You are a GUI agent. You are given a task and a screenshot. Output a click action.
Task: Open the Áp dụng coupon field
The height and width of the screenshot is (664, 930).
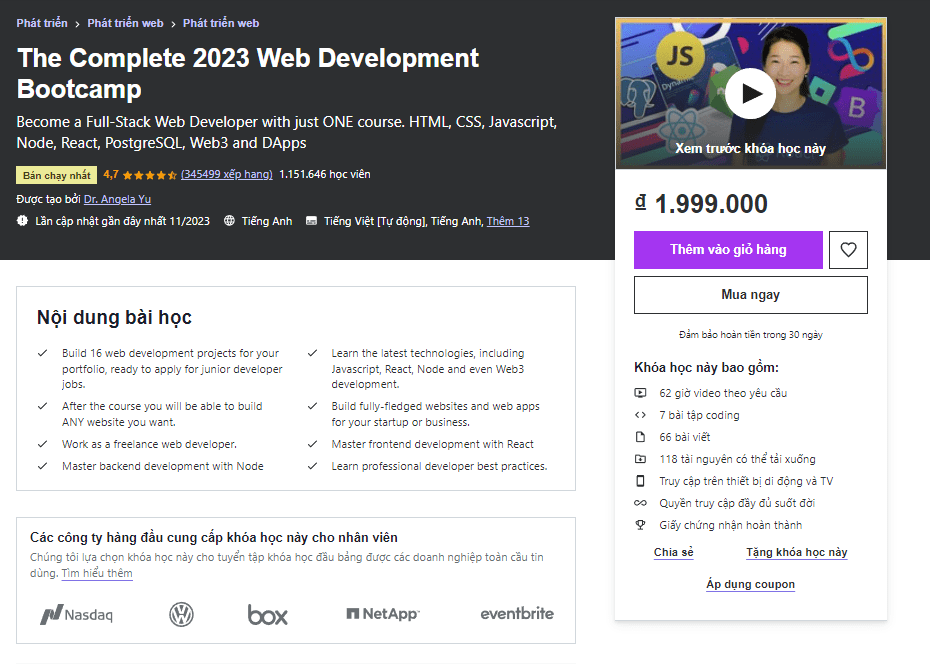point(750,584)
